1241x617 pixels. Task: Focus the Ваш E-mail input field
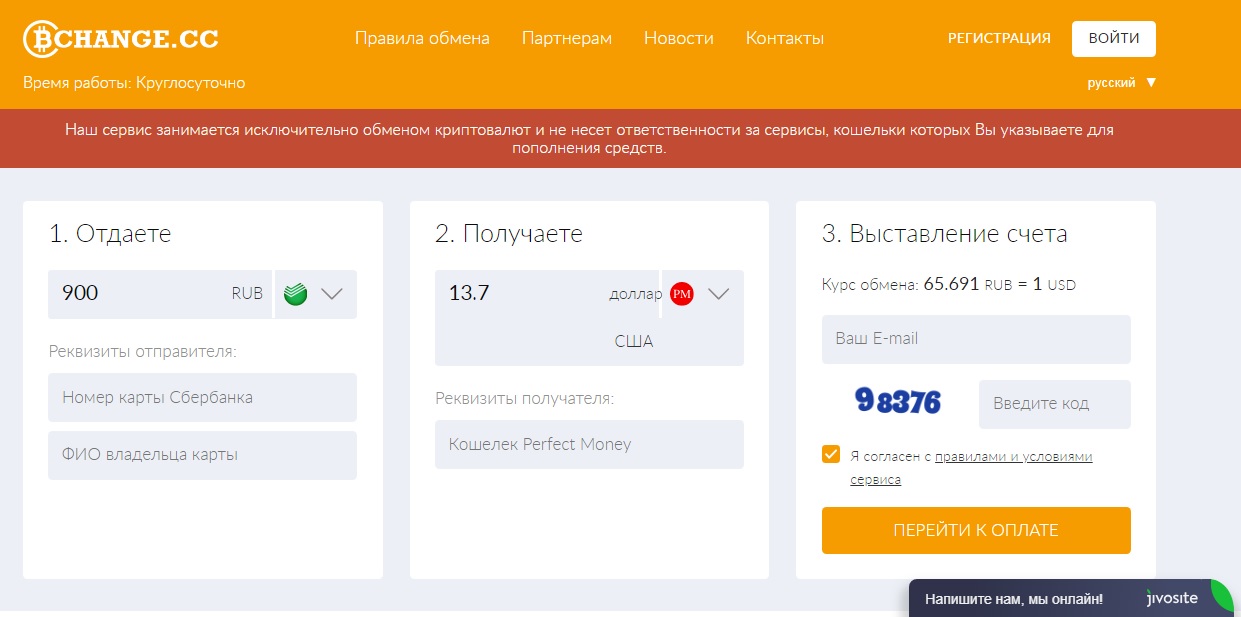click(975, 339)
